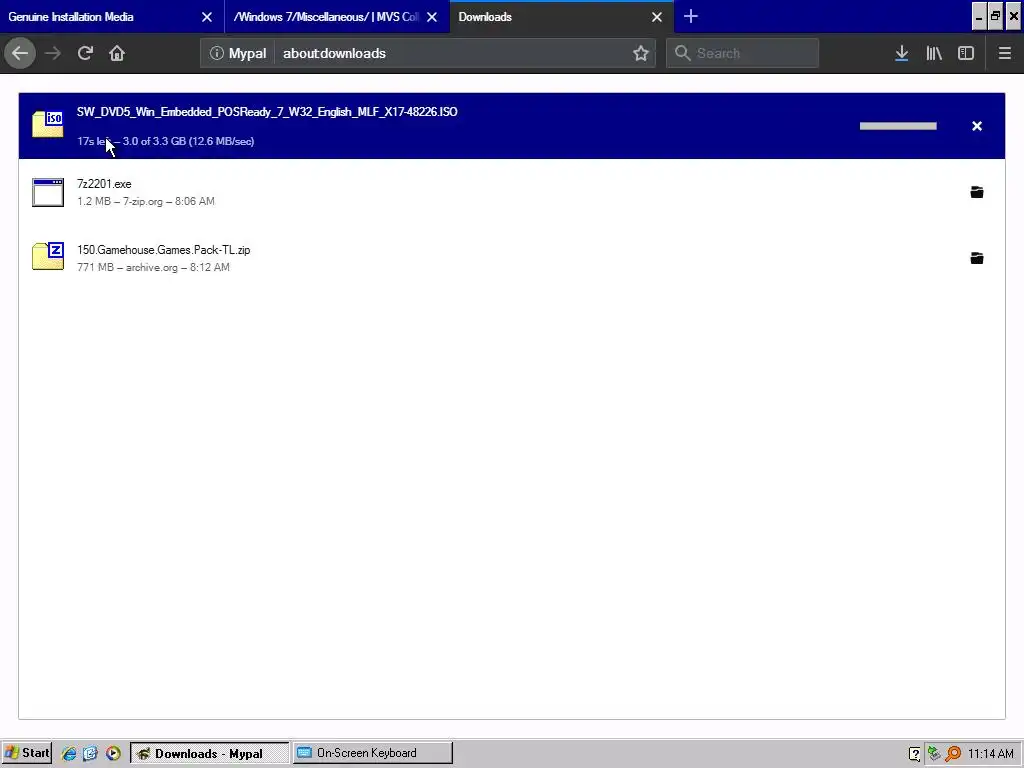Close the Downloads tab
The image size is (1024, 768).
pos(657,17)
